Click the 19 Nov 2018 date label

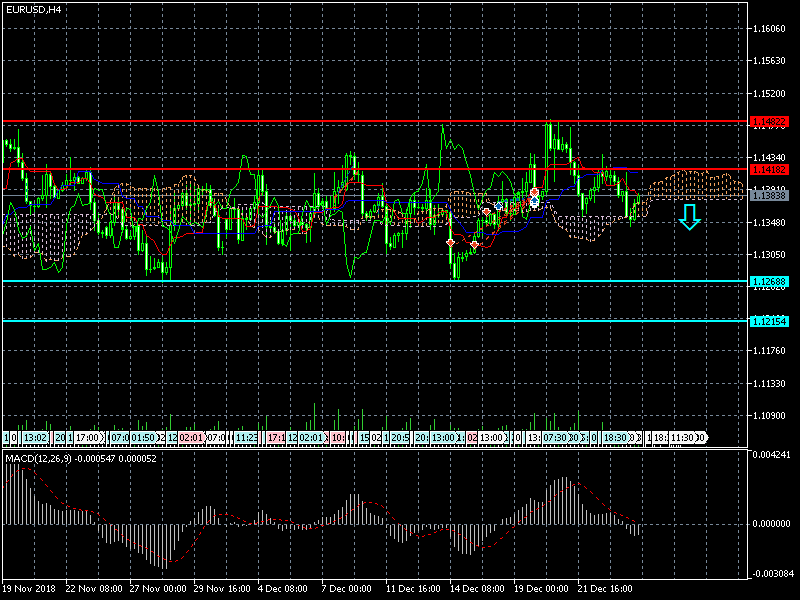click(28, 588)
